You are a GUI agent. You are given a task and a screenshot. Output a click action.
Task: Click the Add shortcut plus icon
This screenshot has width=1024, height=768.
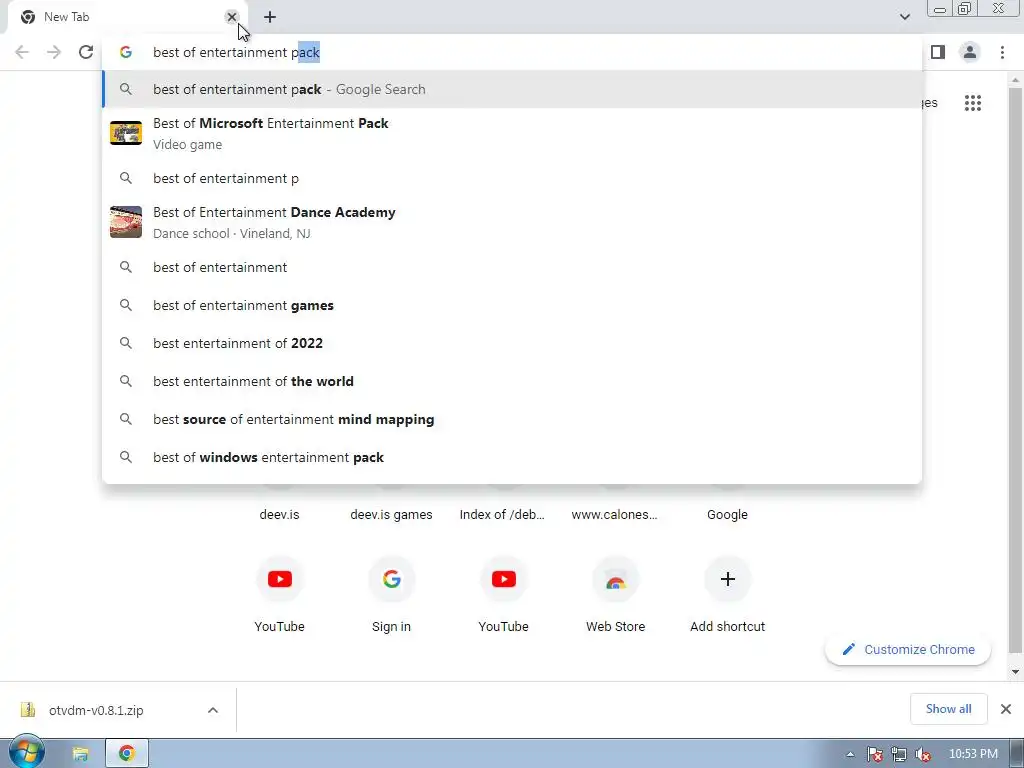point(728,579)
